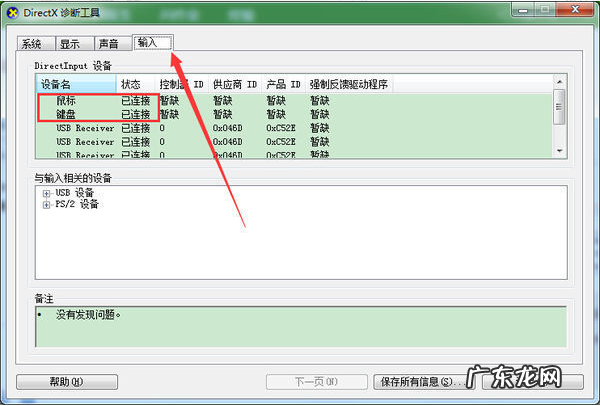Select the 输入 tab

tap(153, 42)
